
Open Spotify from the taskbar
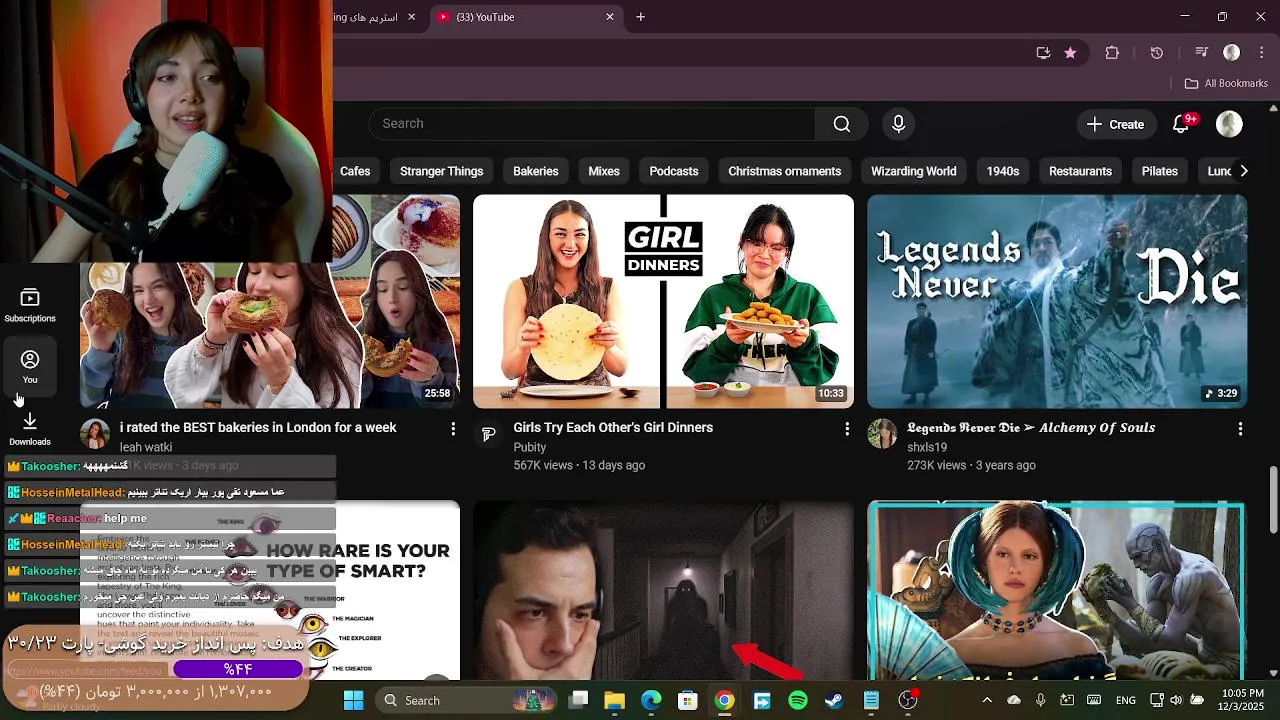[x=798, y=700]
